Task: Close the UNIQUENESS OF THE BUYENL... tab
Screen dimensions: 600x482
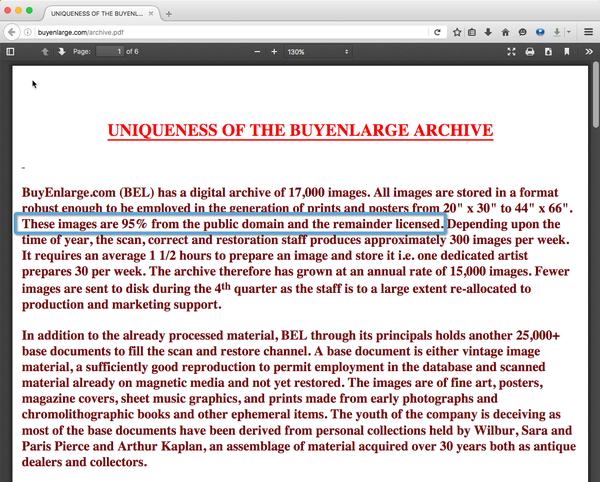Action: click(x=151, y=13)
